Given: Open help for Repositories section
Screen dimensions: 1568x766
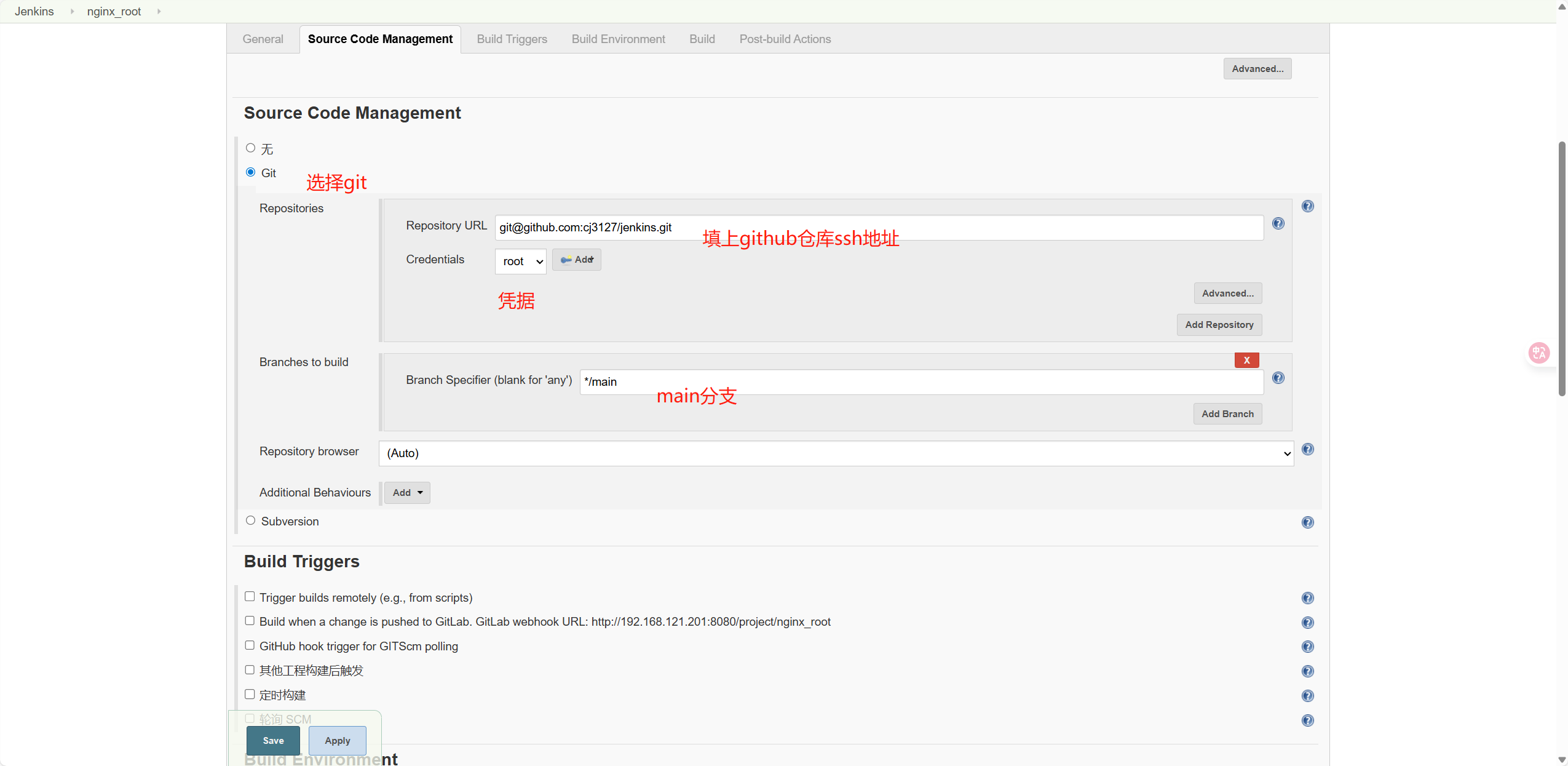Looking at the screenshot, I should coord(1307,206).
